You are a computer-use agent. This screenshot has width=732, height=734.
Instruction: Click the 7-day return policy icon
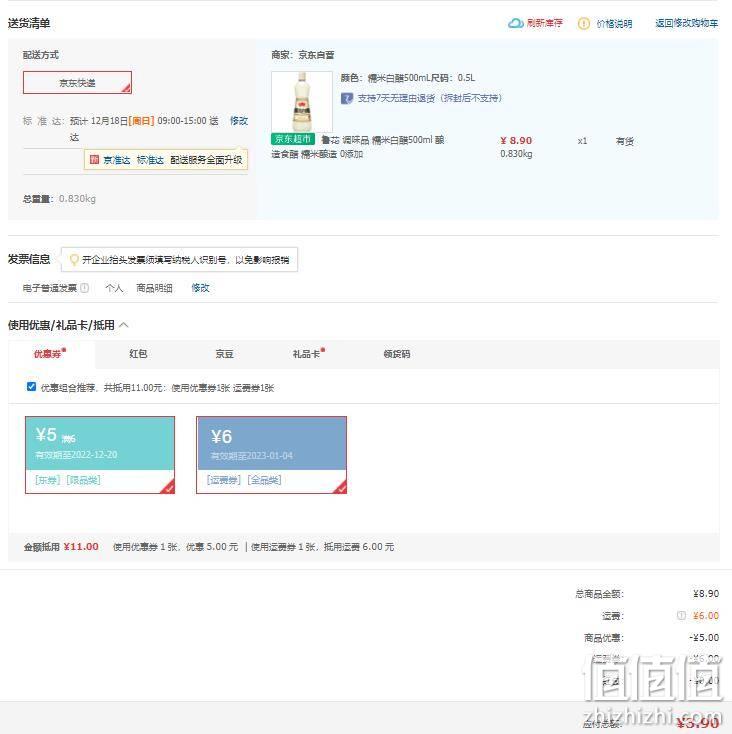tap(347, 98)
